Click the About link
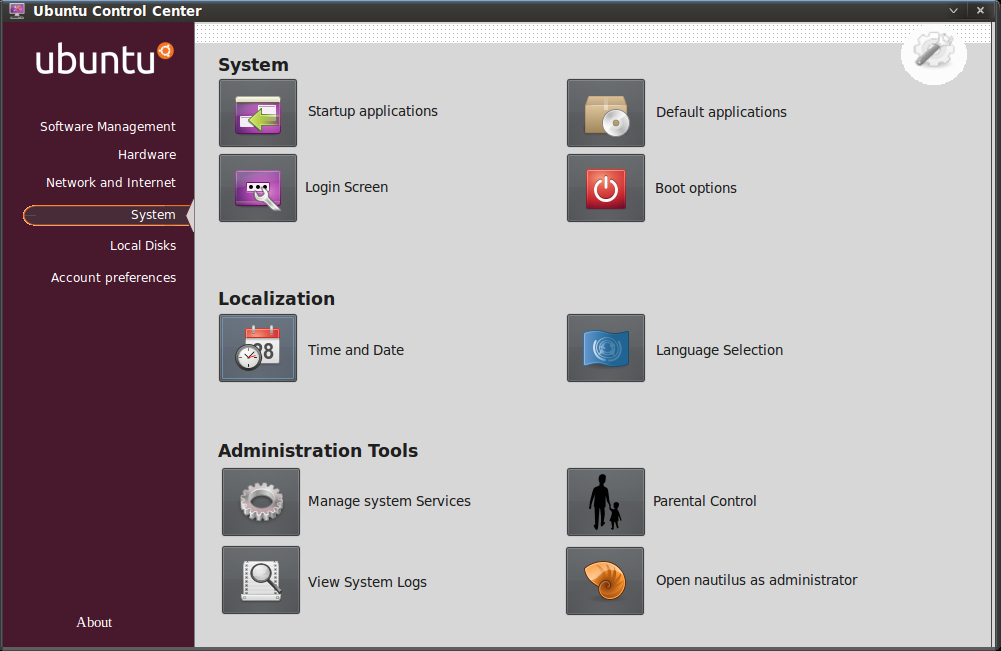The height and width of the screenshot is (651, 1001). click(93, 622)
